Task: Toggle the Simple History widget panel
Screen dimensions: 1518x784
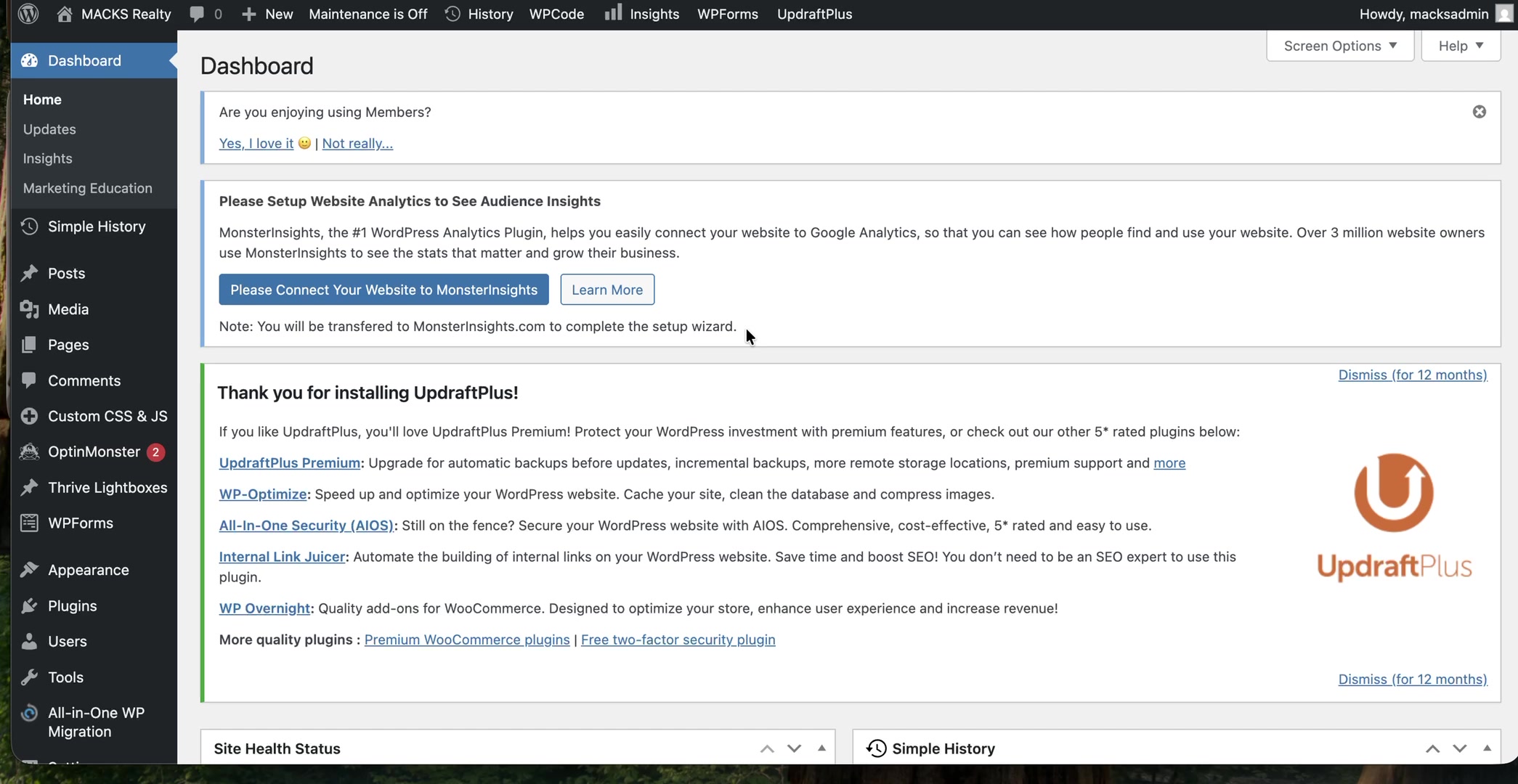Action: pyautogui.click(x=1487, y=748)
